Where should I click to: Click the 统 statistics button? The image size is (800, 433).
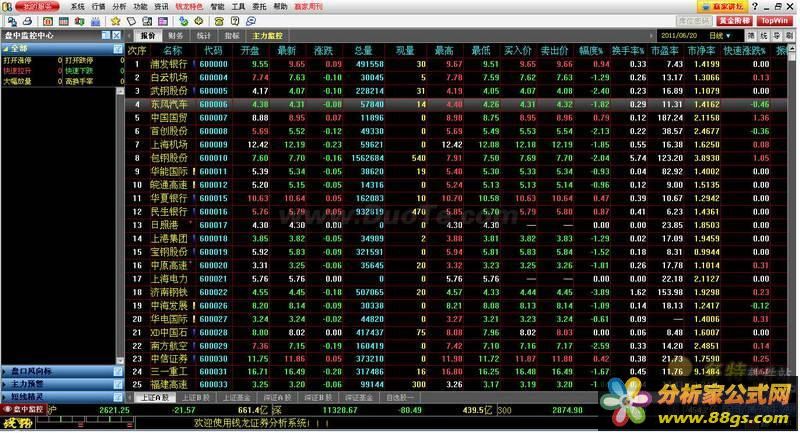click(x=764, y=36)
